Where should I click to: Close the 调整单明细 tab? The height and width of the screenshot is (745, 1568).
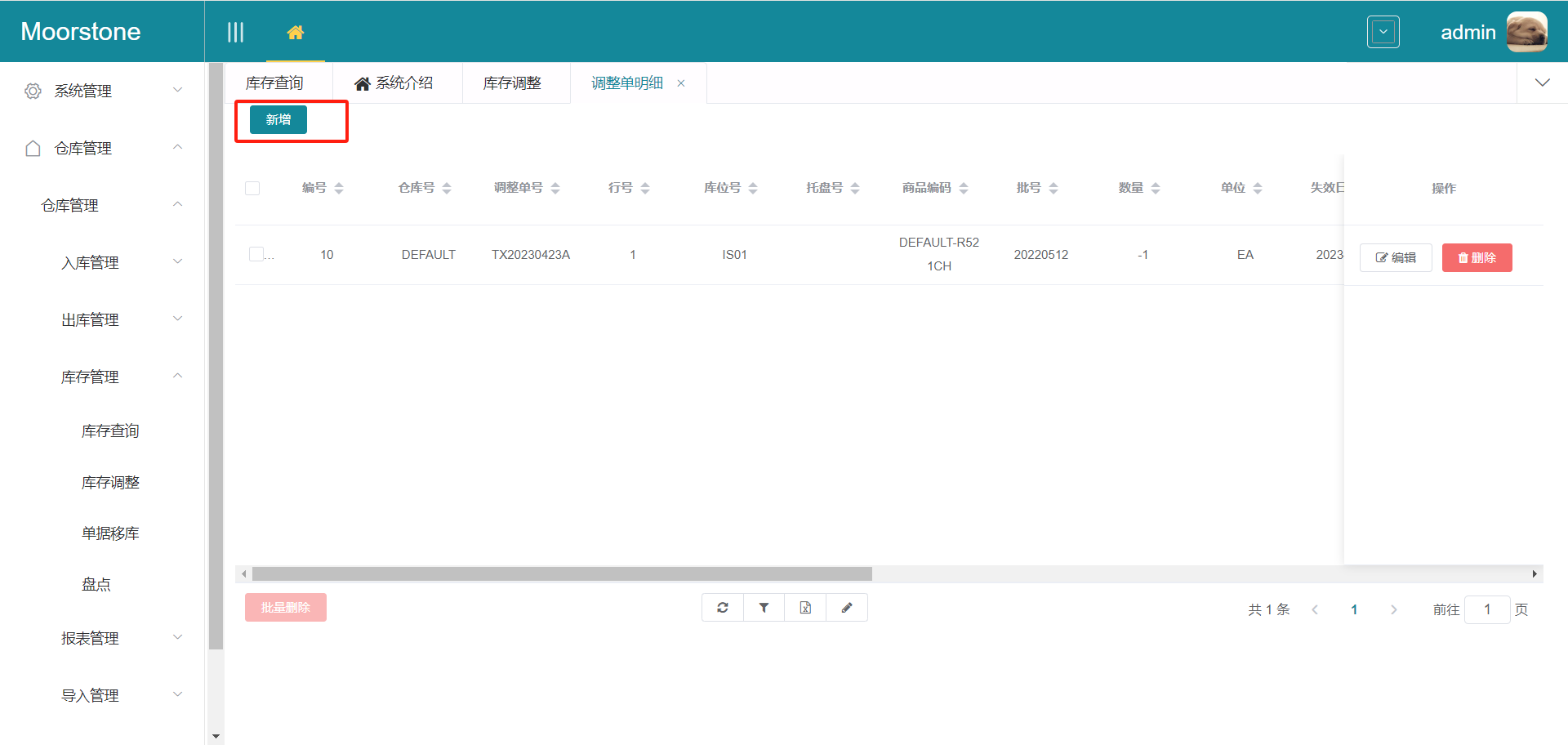(x=681, y=83)
